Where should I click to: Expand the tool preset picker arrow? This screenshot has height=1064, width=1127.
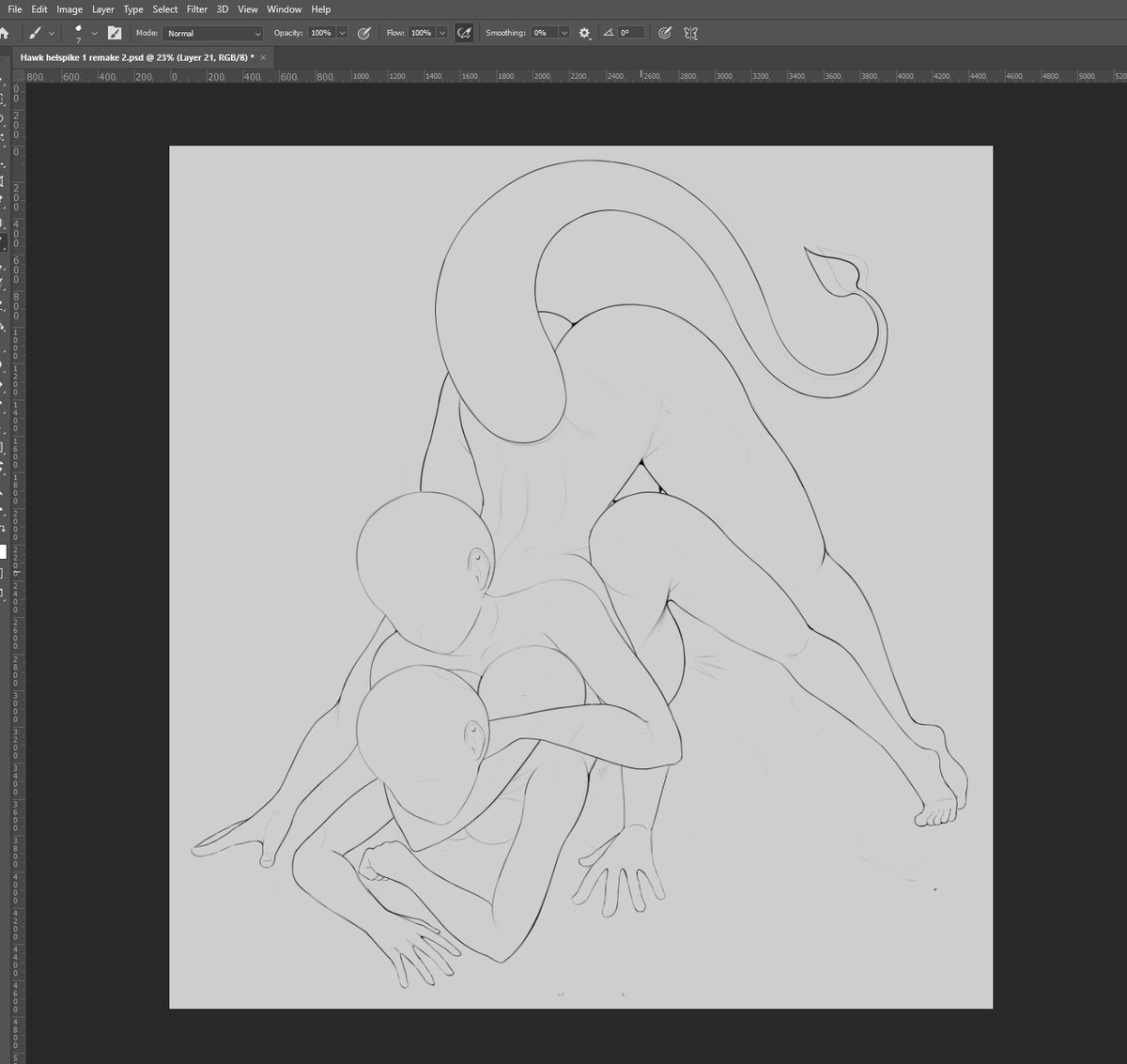(x=52, y=34)
